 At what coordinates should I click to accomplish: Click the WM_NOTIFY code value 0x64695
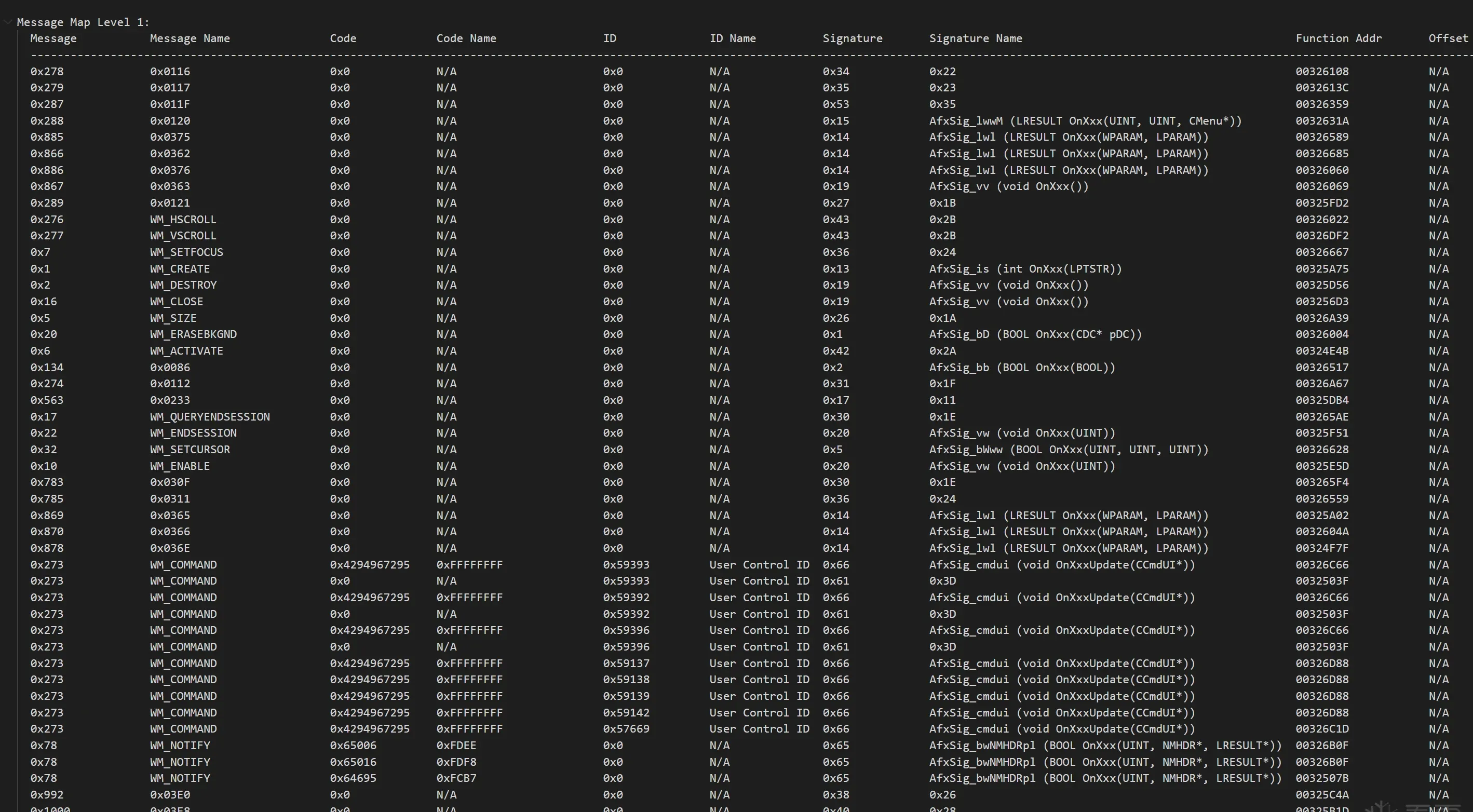(x=353, y=778)
